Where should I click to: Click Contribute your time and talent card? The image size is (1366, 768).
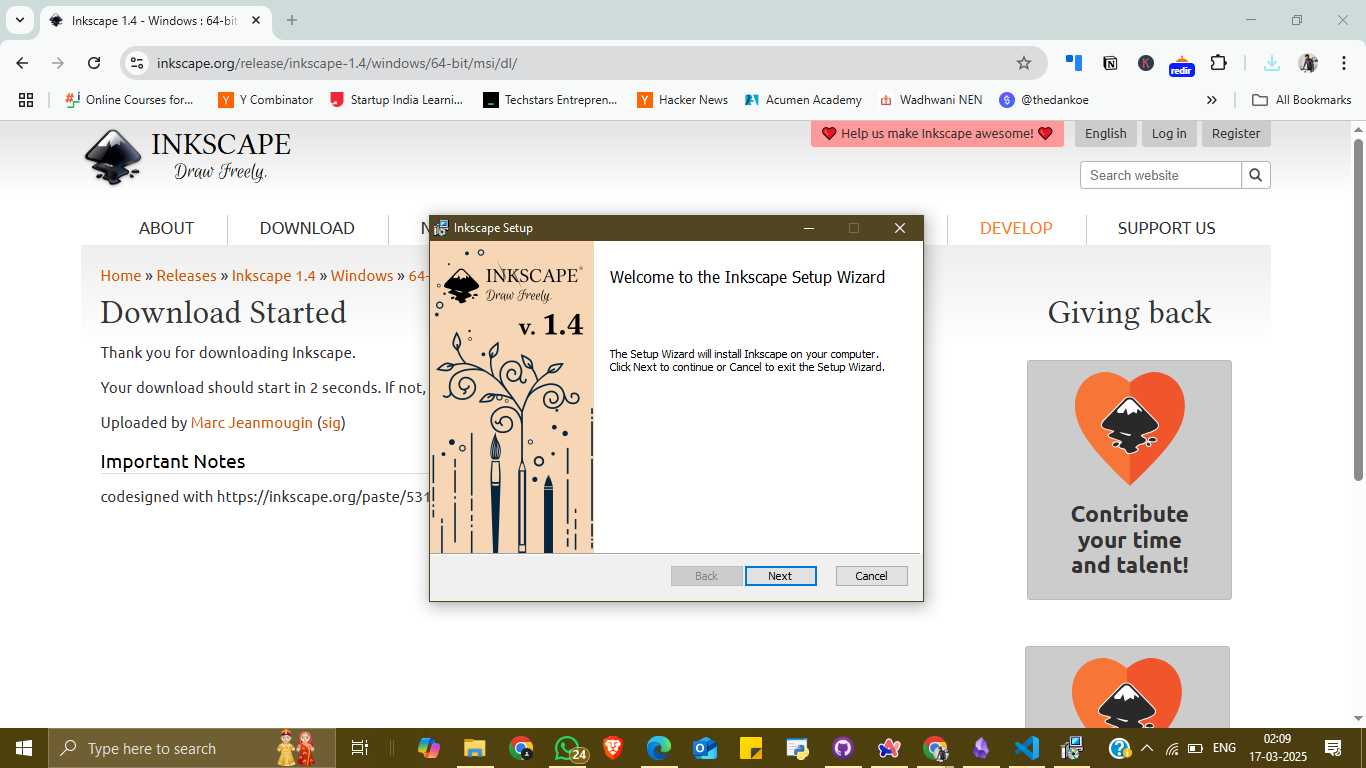(x=1129, y=480)
